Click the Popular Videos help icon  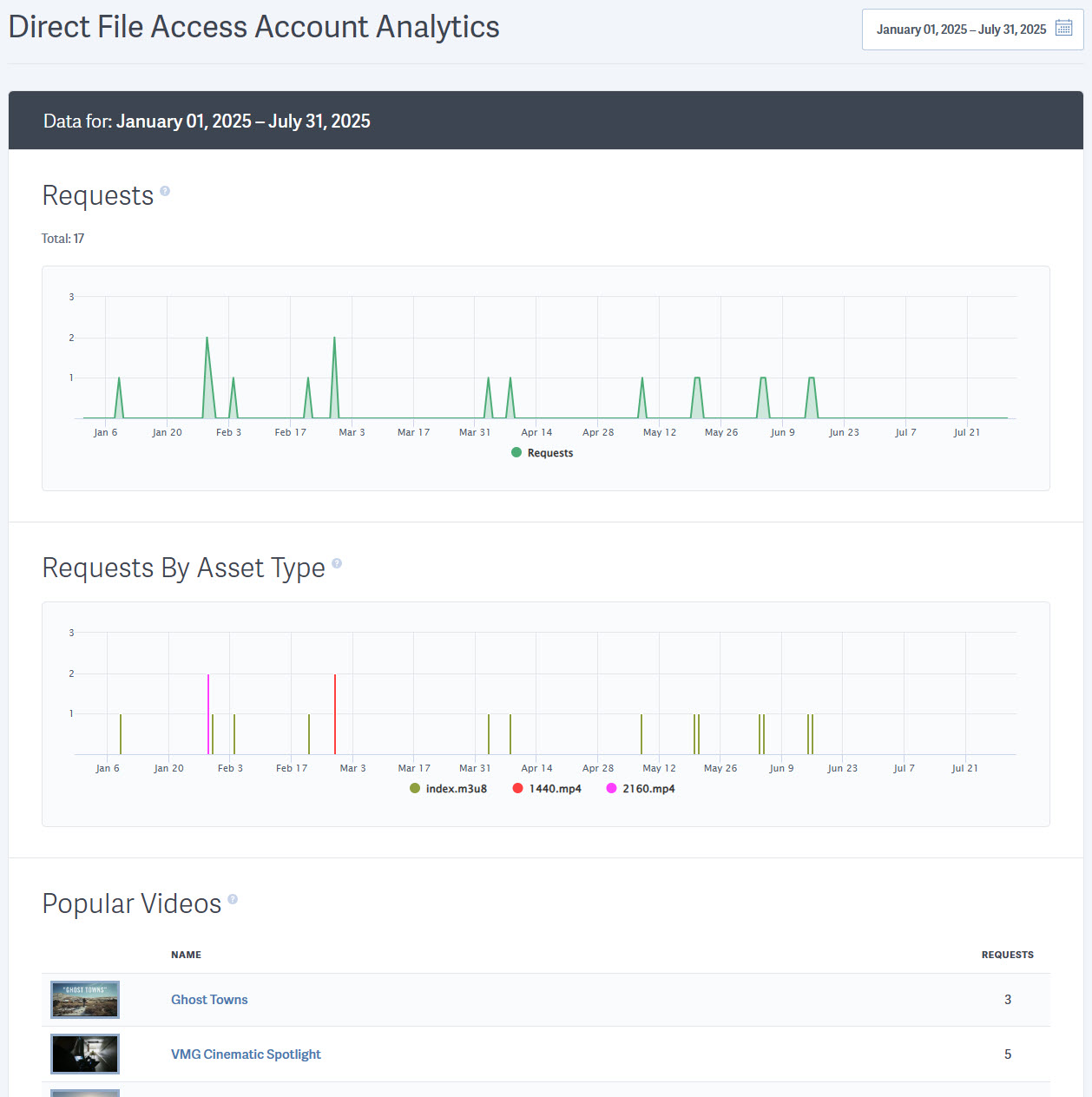coord(233,898)
